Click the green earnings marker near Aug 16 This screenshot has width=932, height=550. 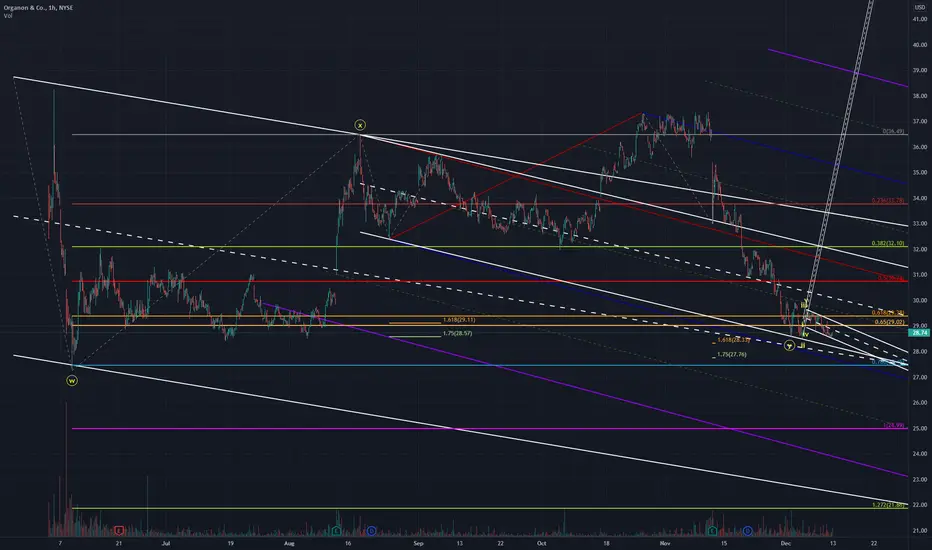[336, 530]
